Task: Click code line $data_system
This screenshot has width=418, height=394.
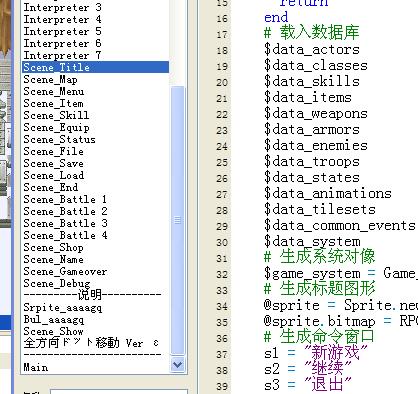Action: coord(312,242)
